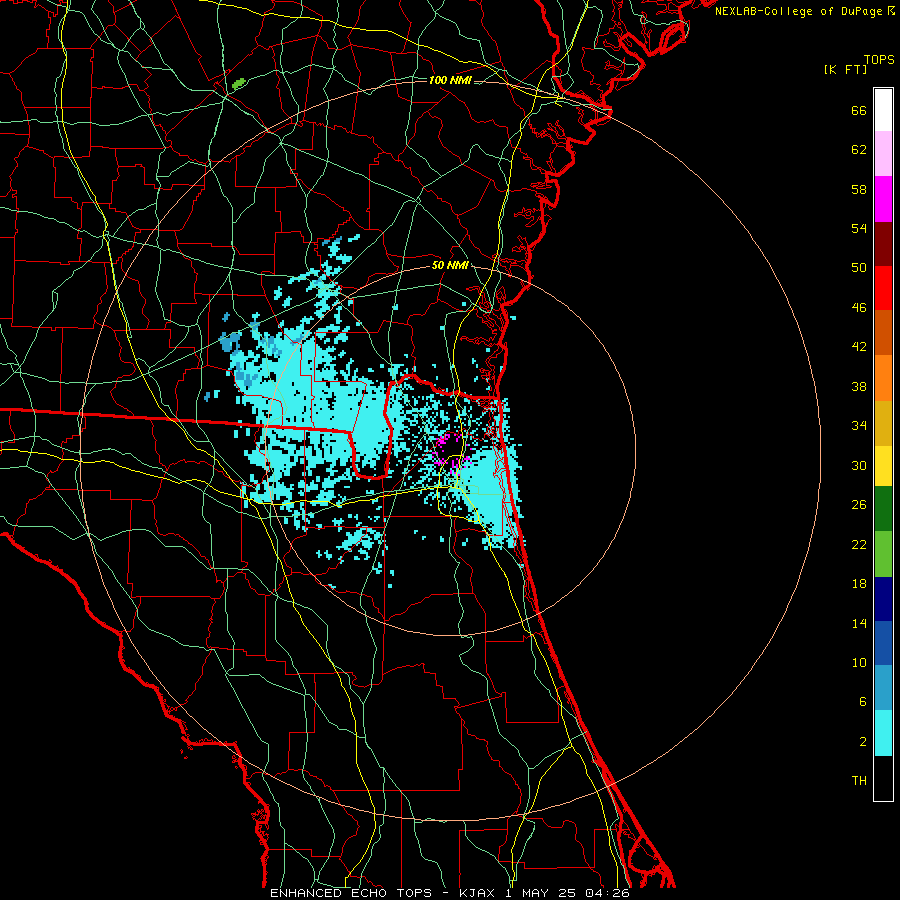Click the legend value 66
Viewport: 900px width, 900px height.
pyautogui.click(x=859, y=110)
